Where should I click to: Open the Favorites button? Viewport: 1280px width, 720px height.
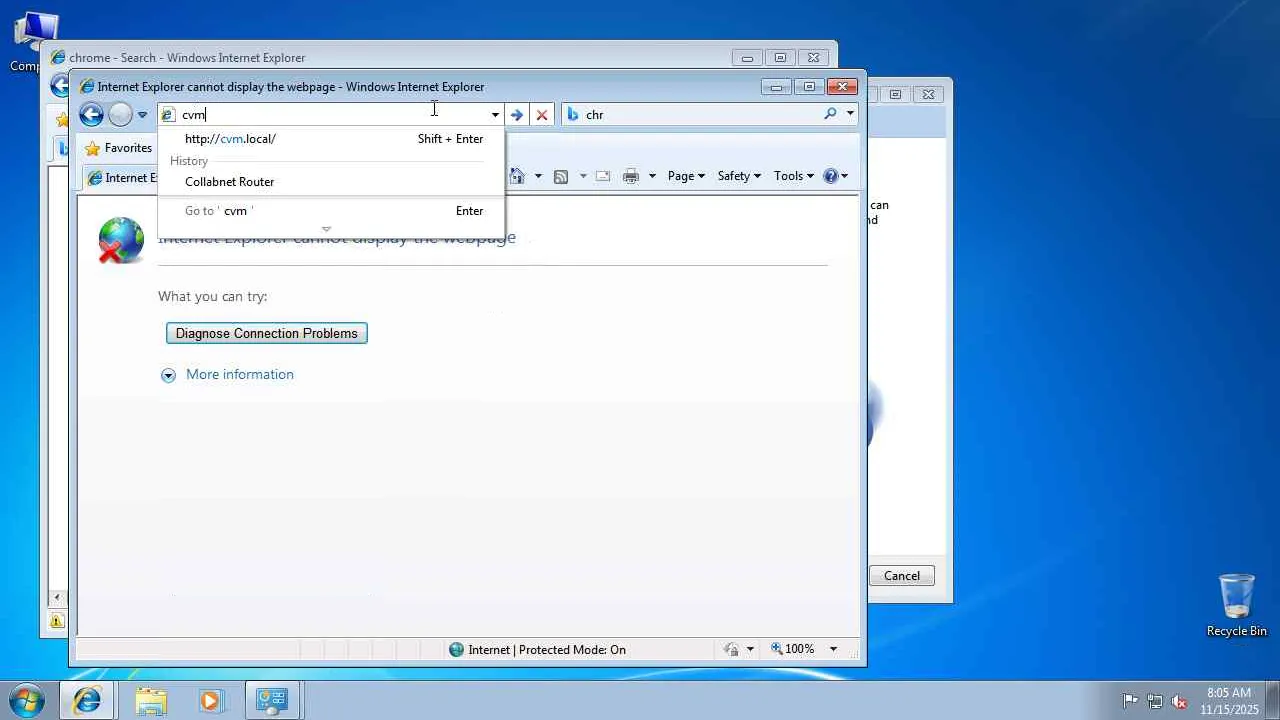click(118, 148)
